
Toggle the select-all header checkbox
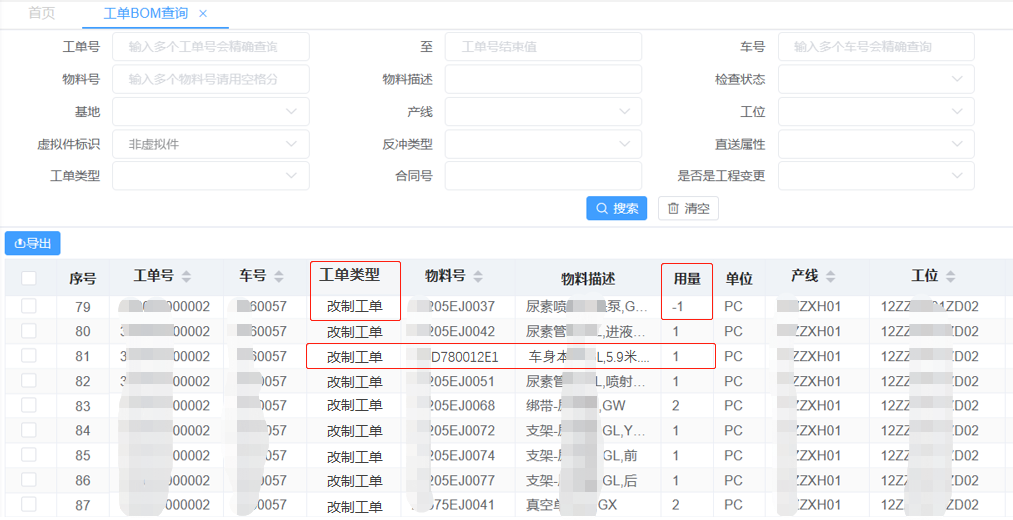[x=29, y=278]
